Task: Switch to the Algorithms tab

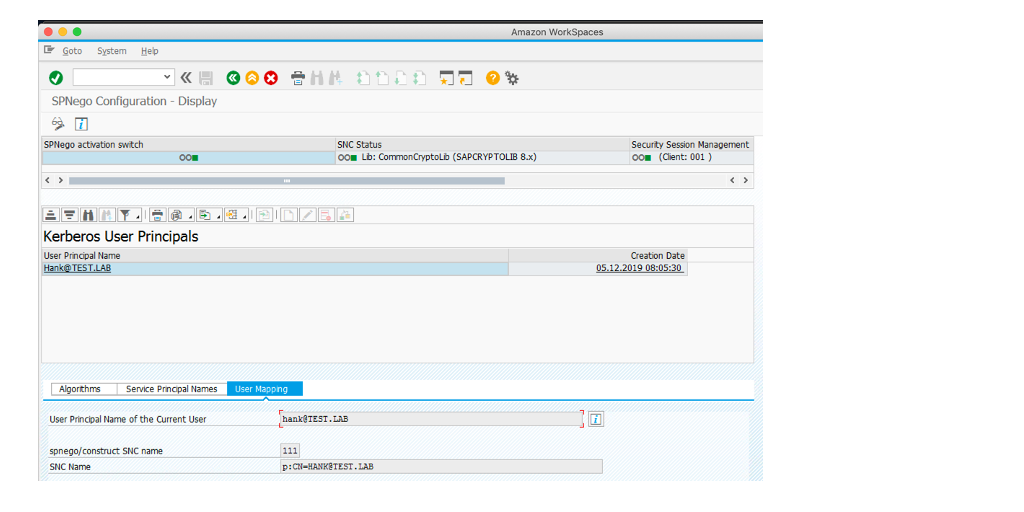Action: (80, 389)
